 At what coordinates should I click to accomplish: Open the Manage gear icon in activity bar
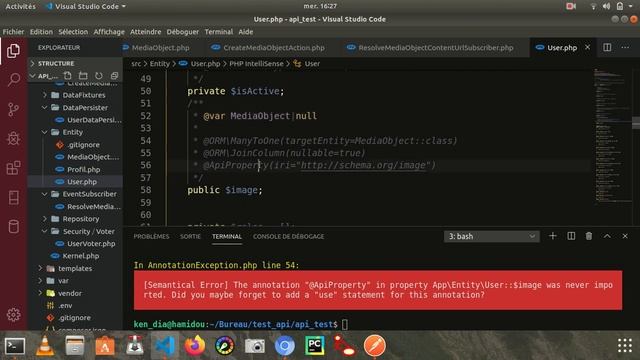point(13,315)
